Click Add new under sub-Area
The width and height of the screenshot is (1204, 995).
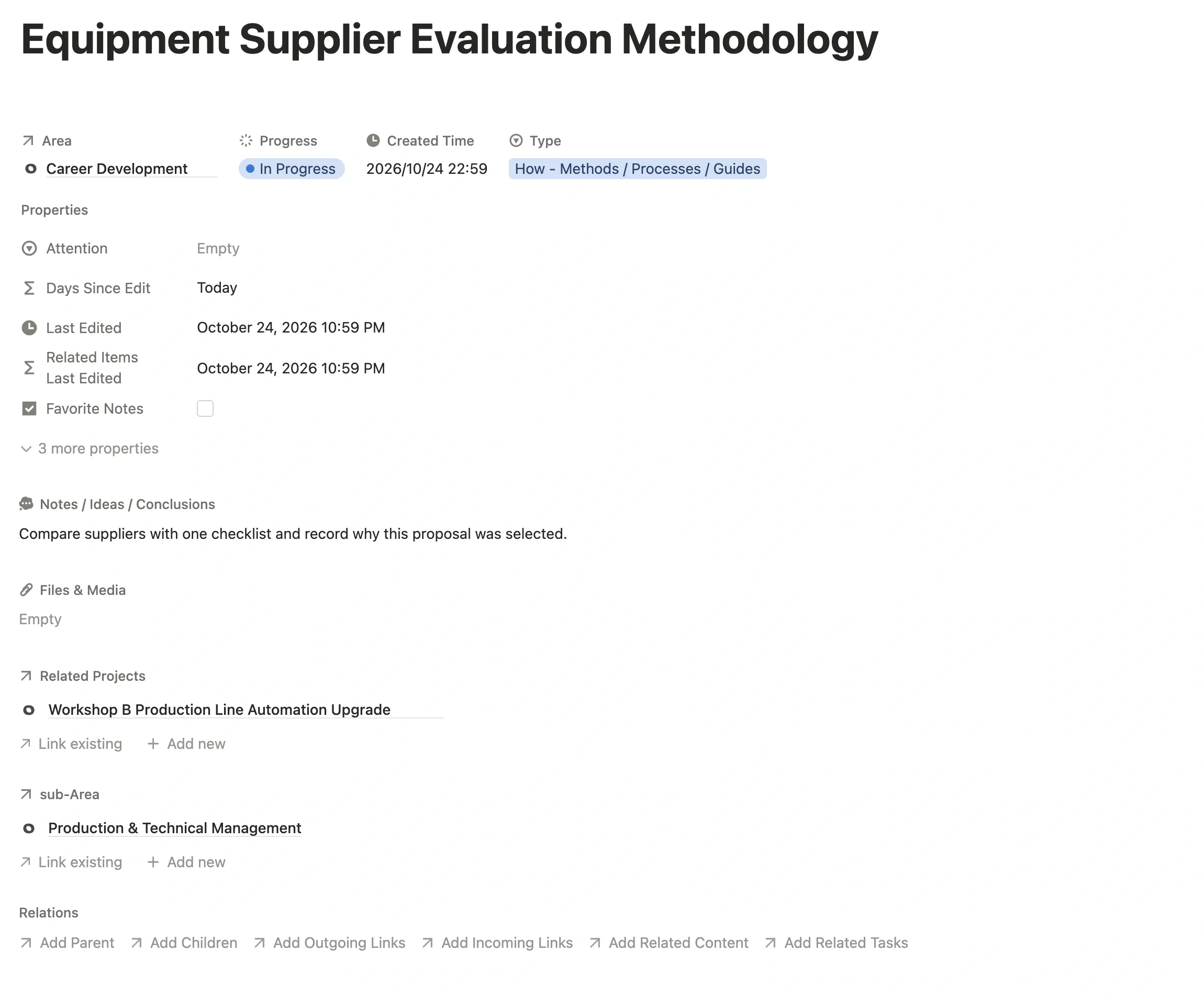[x=187, y=861]
